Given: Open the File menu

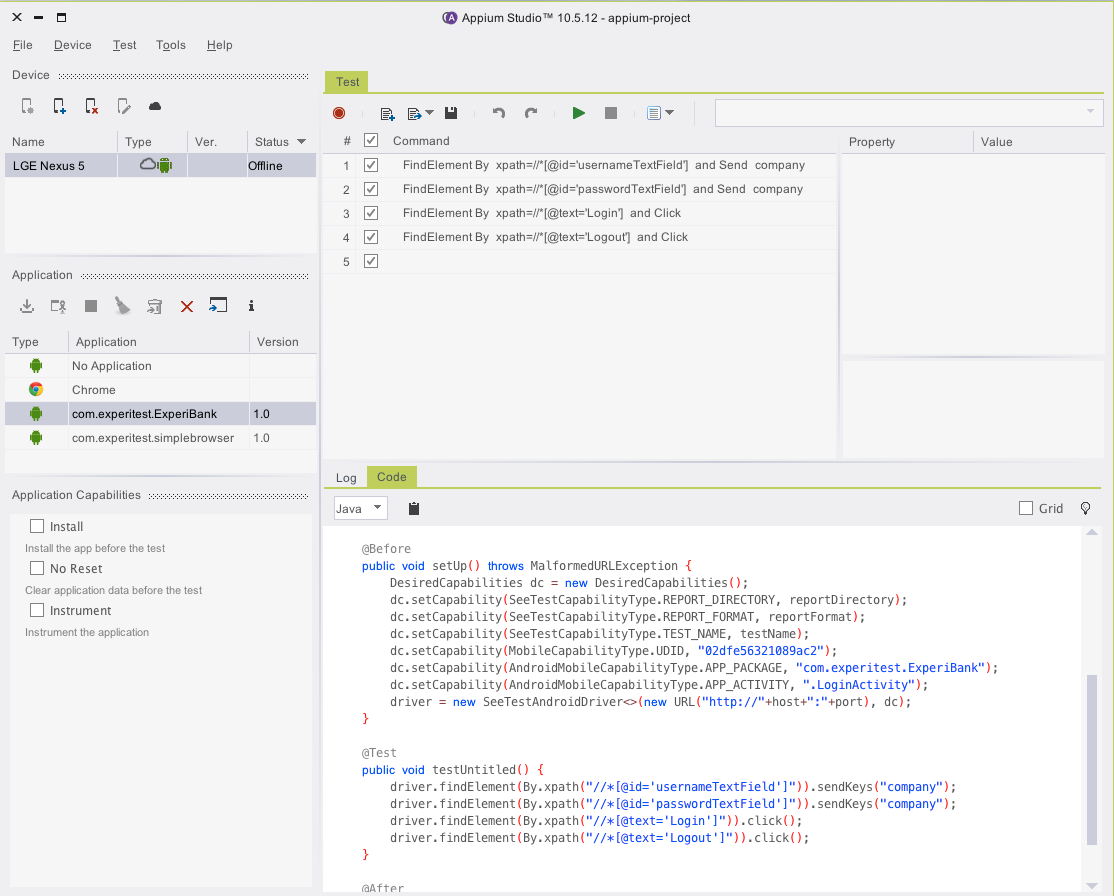Looking at the screenshot, I should (x=23, y=45).
